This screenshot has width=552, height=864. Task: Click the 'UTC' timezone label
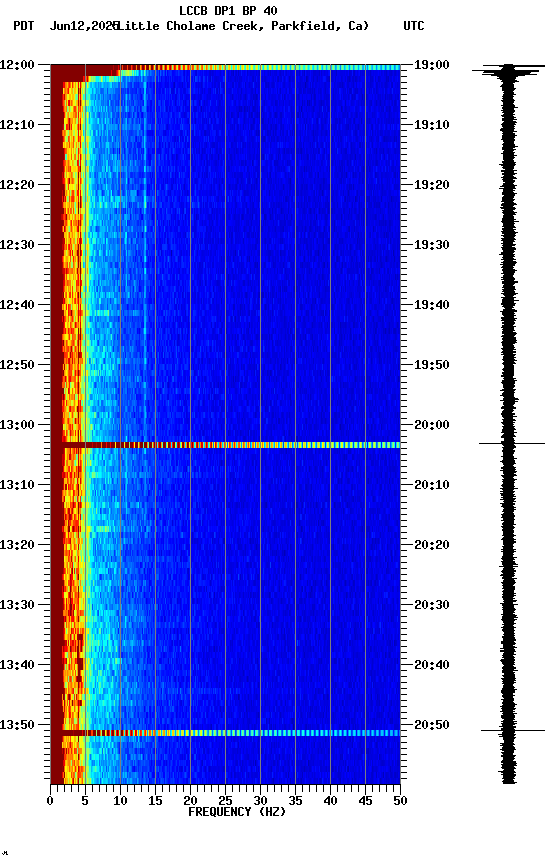[x=414, y=26]
